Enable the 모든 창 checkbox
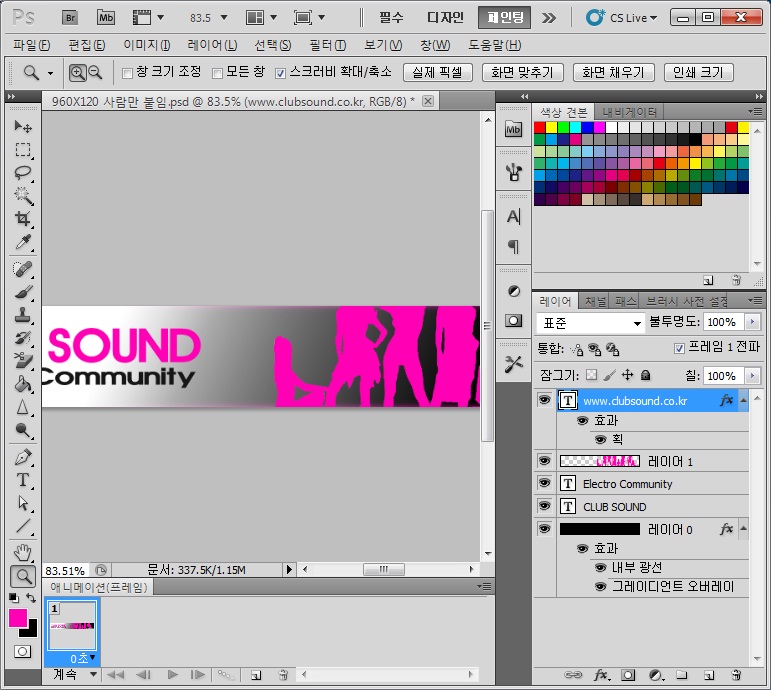 [217, 73]
